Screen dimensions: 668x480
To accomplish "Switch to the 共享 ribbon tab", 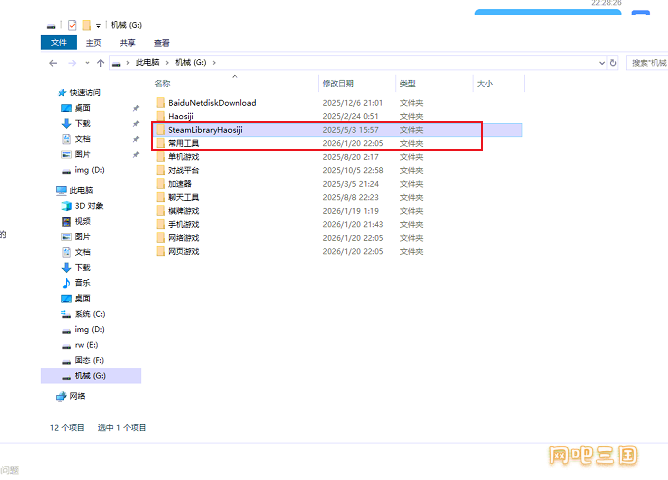I will tap(127, 43).
